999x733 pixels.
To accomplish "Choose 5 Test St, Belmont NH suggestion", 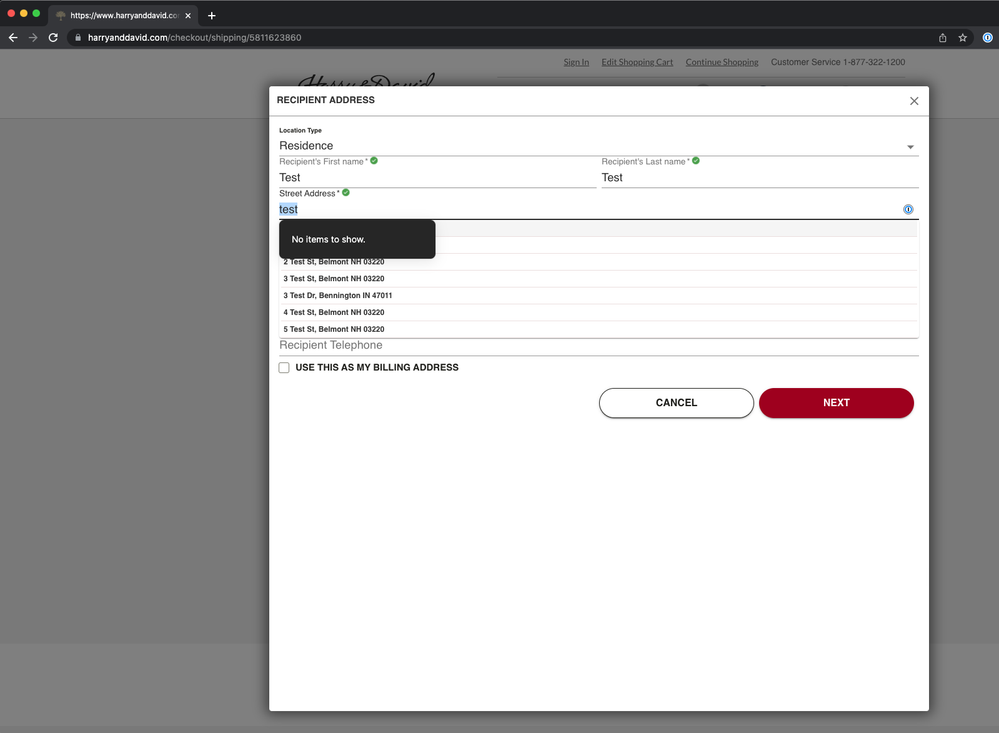I will coord(334,329).
